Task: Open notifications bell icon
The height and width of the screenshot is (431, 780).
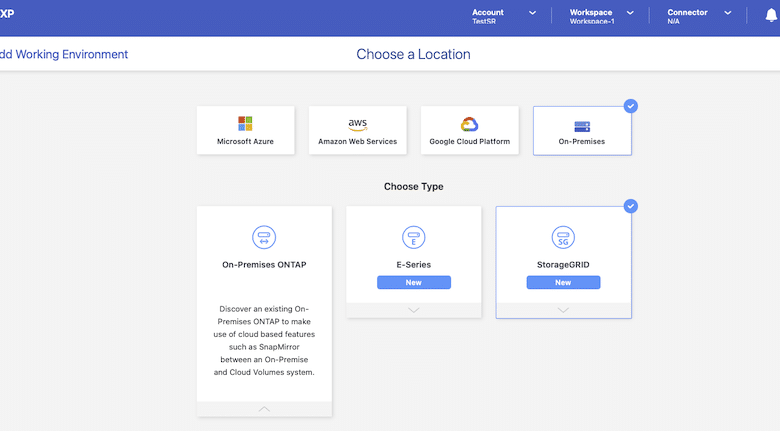Action: 771,15
